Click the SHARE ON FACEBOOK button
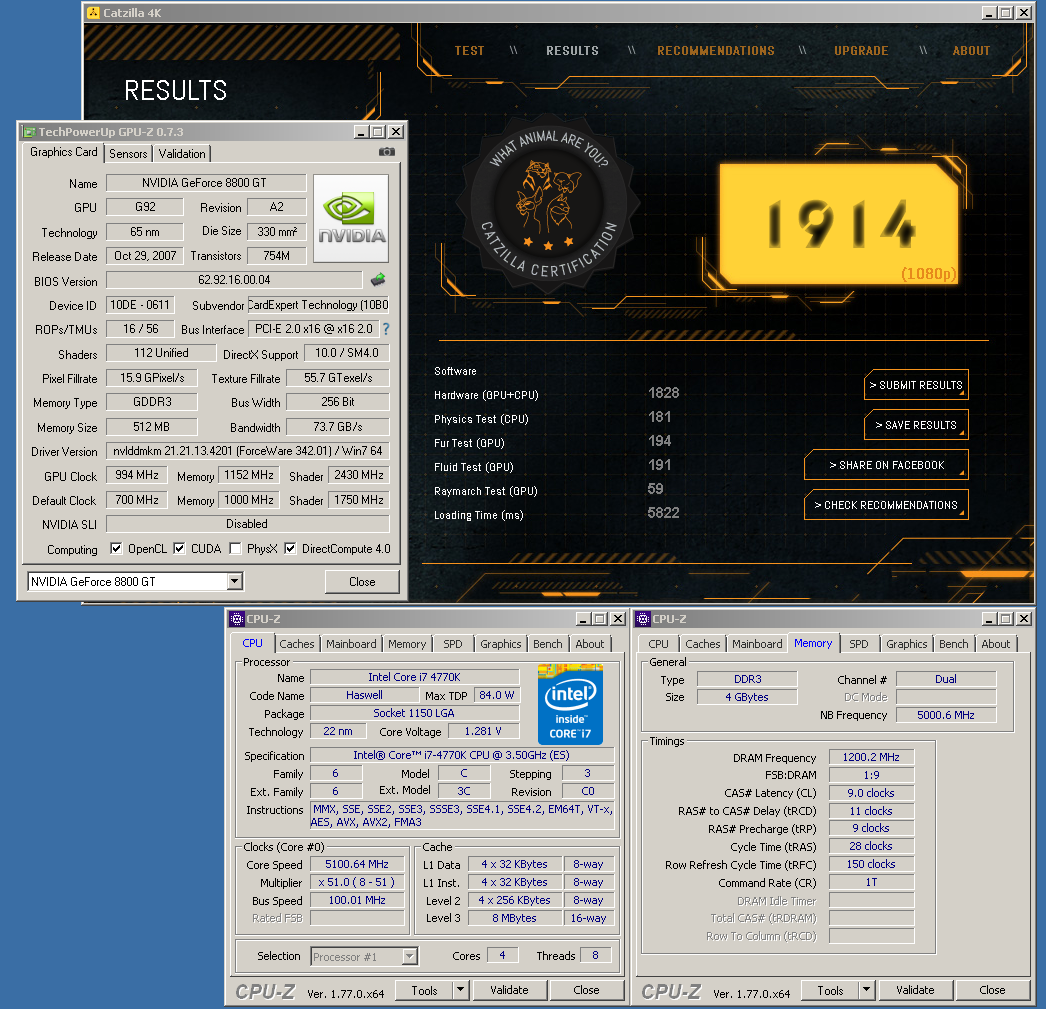Screen dimensions: 1046x1009 point(887,465)
